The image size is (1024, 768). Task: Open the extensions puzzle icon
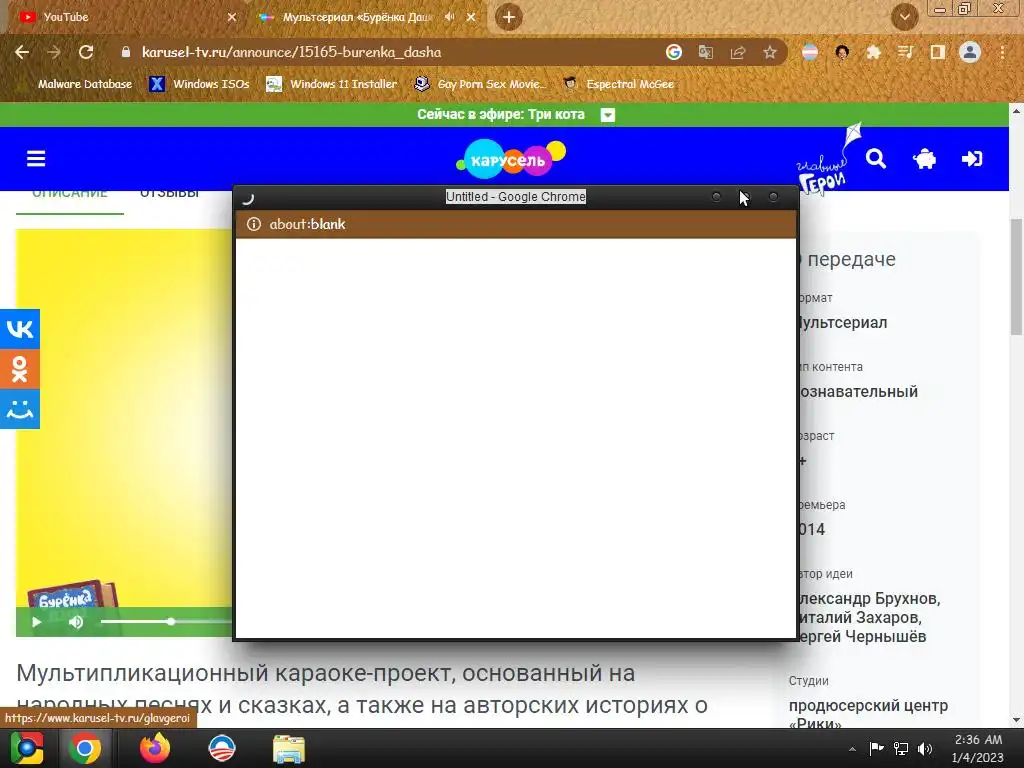tap(873, 52)
